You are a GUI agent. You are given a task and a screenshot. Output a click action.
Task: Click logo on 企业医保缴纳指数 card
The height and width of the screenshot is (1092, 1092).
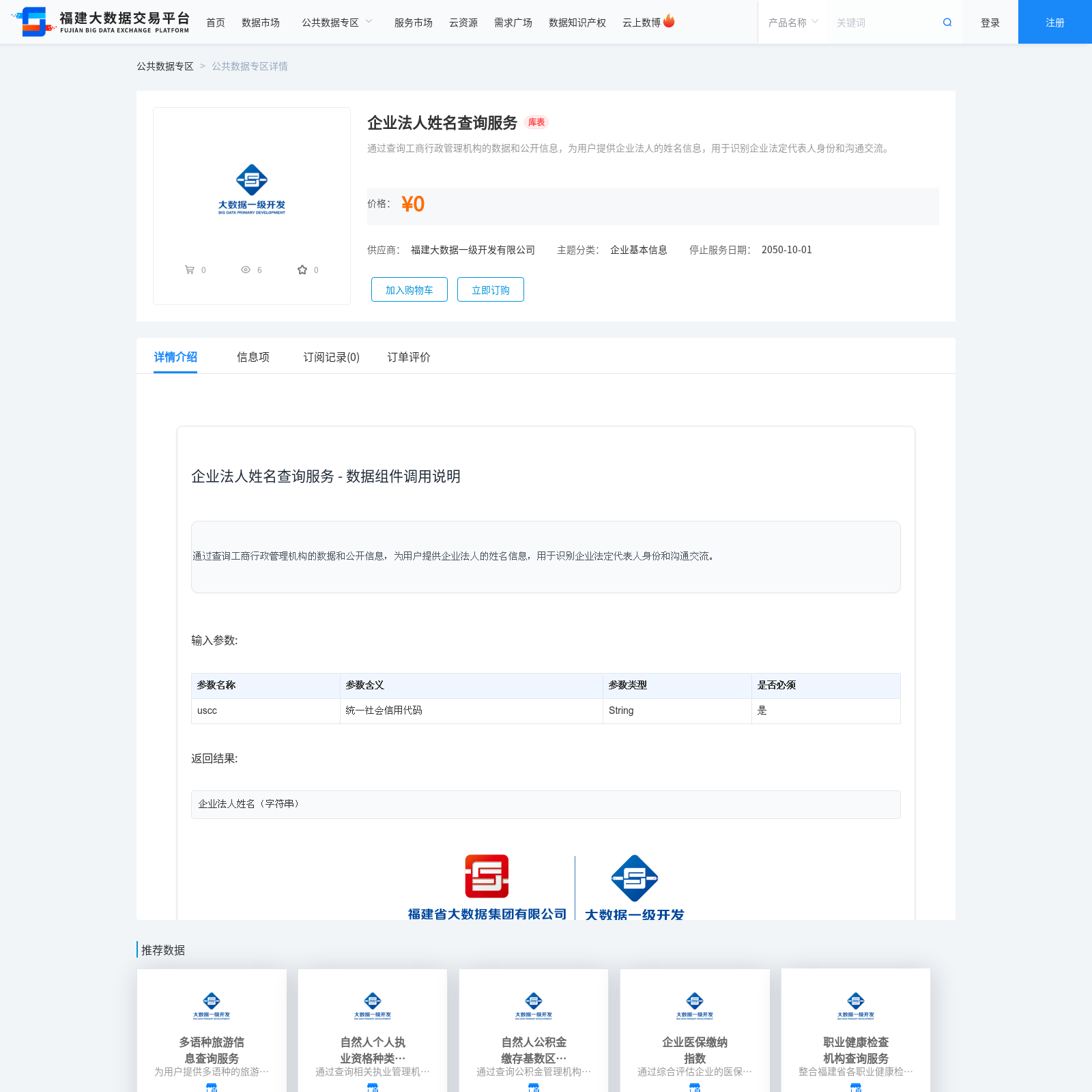tap(695, 1005)
